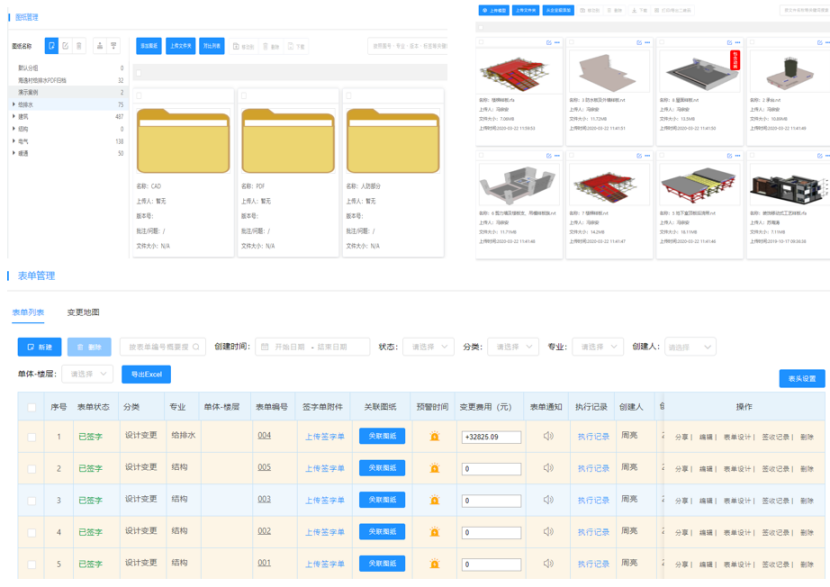Check the CAD folder card checkbox
The height and width of the screenshot is (587, 830).
[x=139, y=96]
